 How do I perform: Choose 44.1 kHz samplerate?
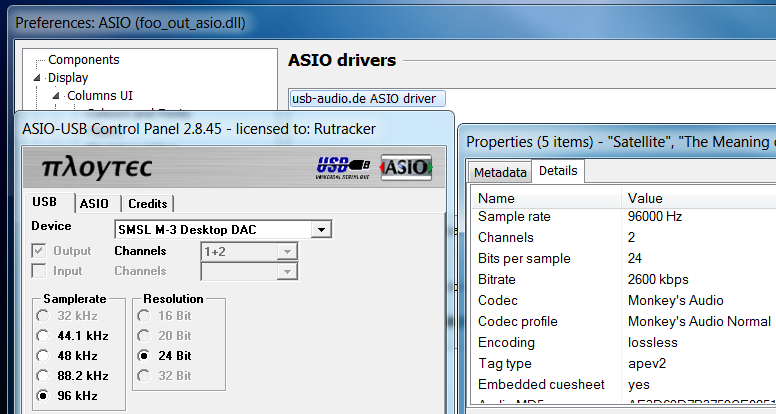(x=42, y=336)
